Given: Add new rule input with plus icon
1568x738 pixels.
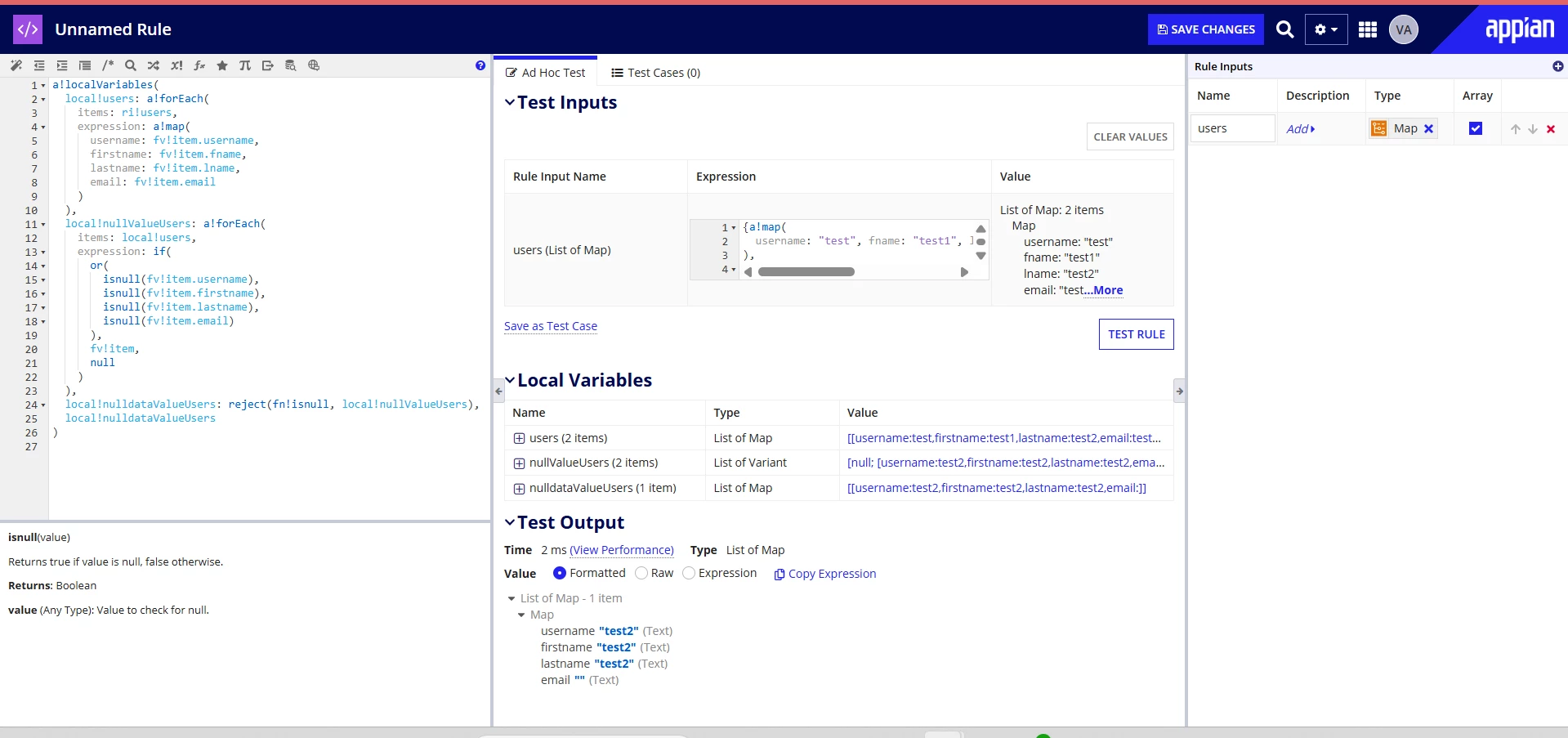Looking at the screenshot, I should point(1557,66).
